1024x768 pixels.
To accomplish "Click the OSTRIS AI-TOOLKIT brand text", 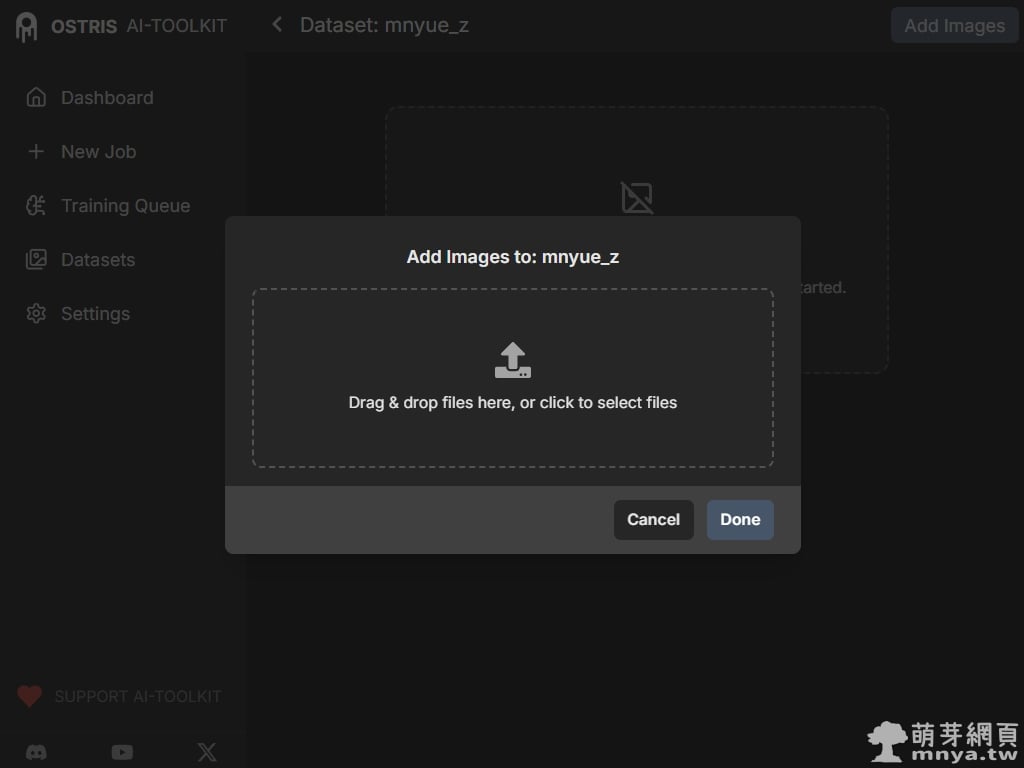I will [139, 26].
